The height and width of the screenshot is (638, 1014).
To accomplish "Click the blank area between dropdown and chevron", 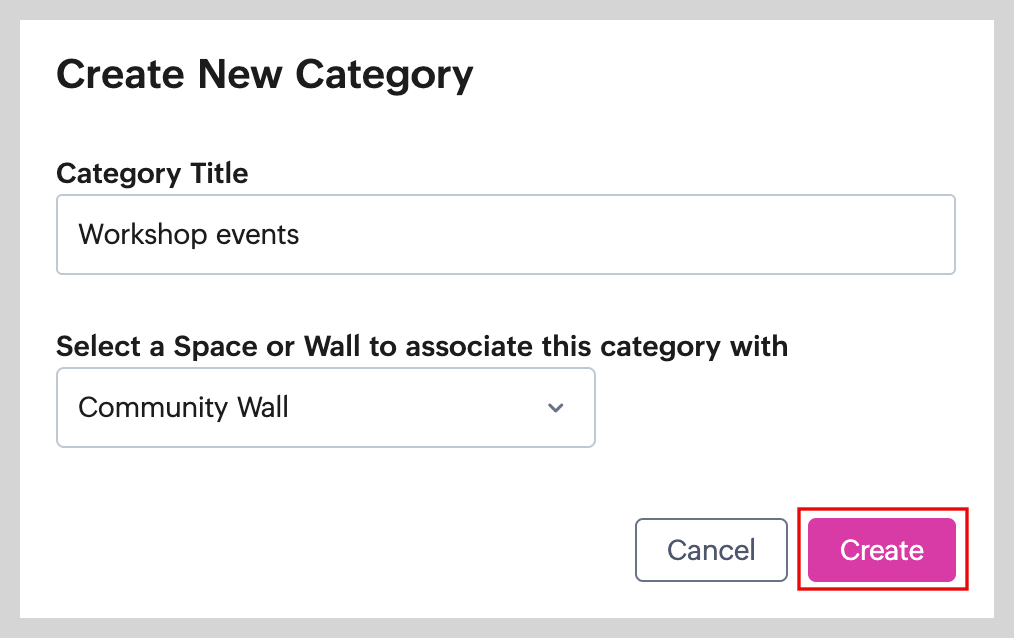I will (x=420, y=408).
